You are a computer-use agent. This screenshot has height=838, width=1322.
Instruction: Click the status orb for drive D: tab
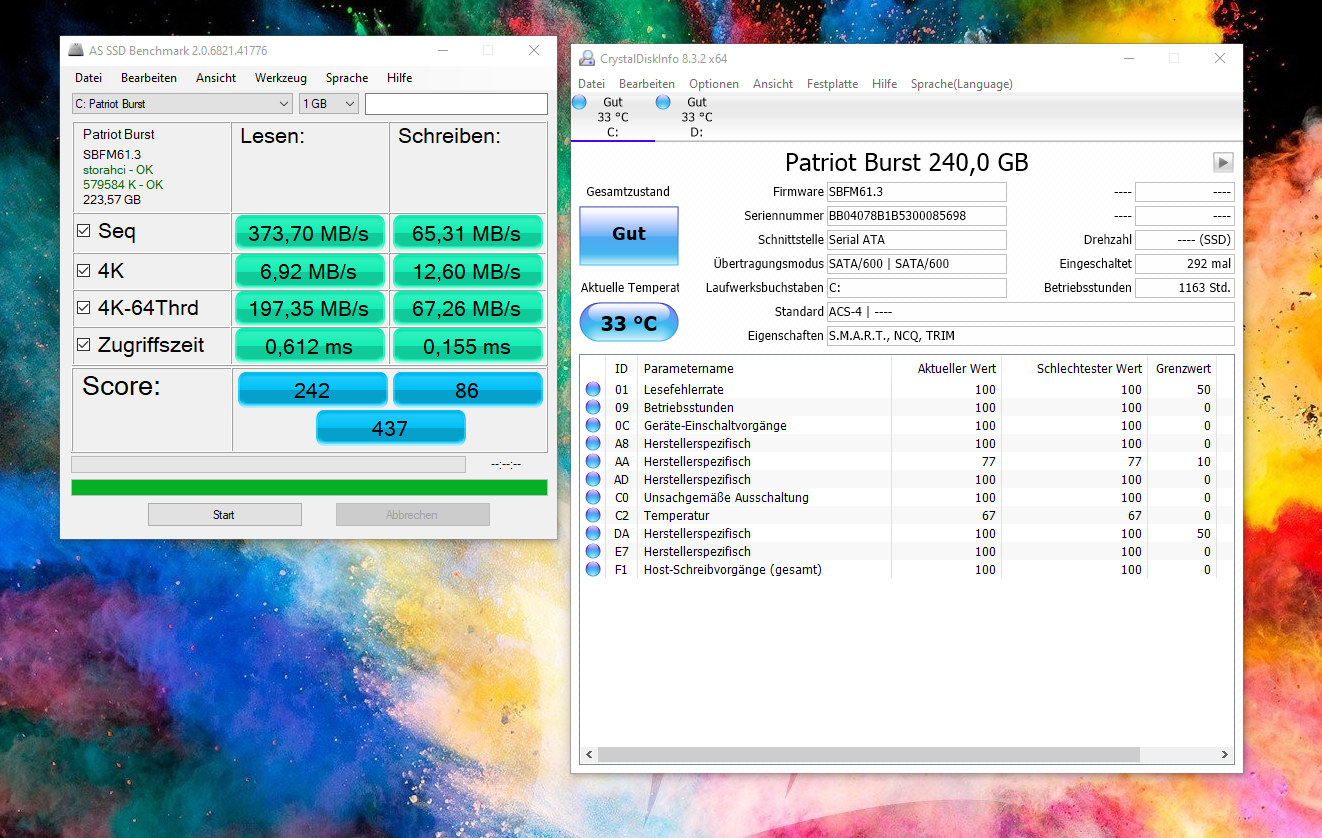(x=663, y=102)
